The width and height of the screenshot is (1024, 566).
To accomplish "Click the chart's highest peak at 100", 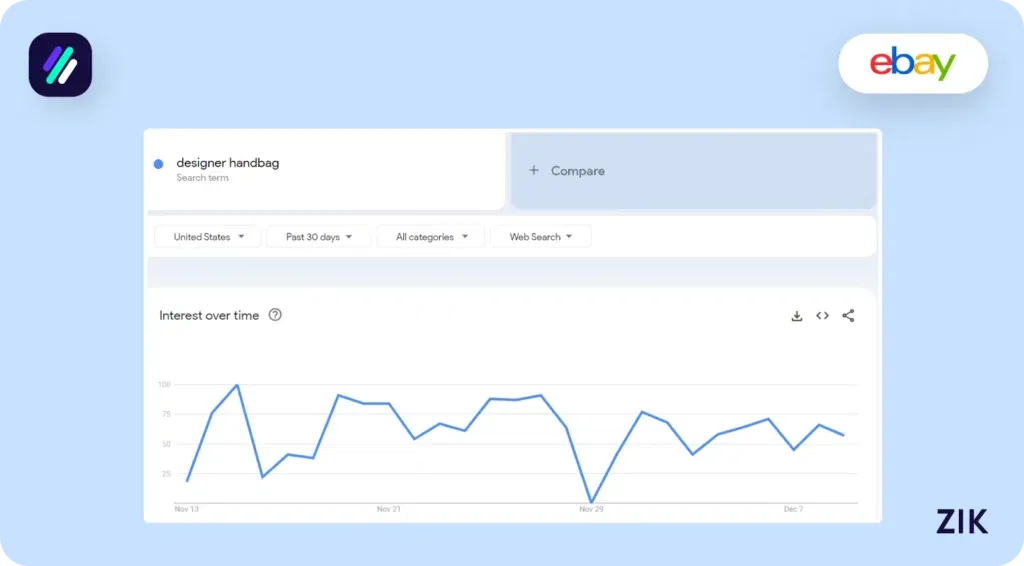I will (x=237, y=385).
